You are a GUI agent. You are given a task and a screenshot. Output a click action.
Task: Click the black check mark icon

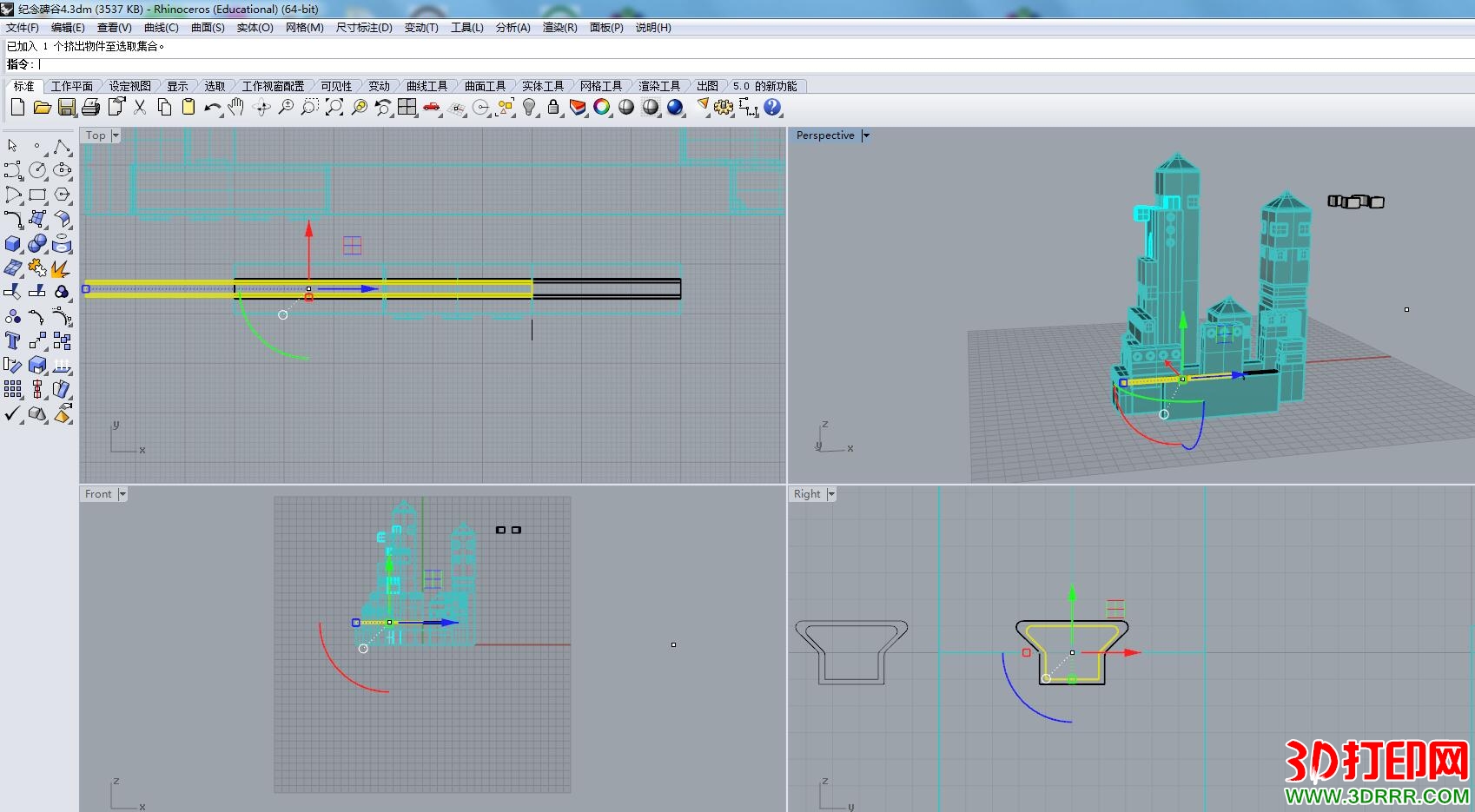[x=13, y=413]
